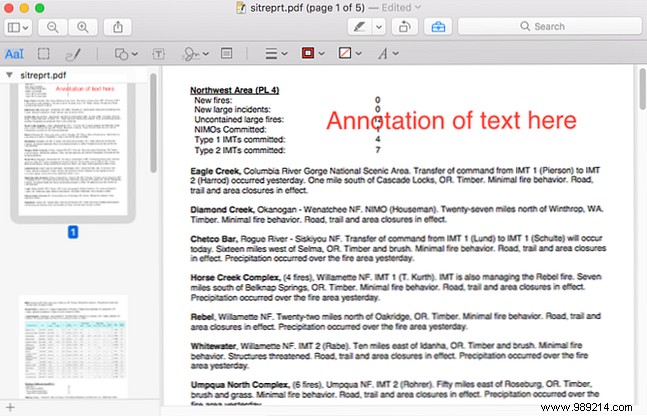
Task: Select the highlight pen tool
Action: pos(359,27)
